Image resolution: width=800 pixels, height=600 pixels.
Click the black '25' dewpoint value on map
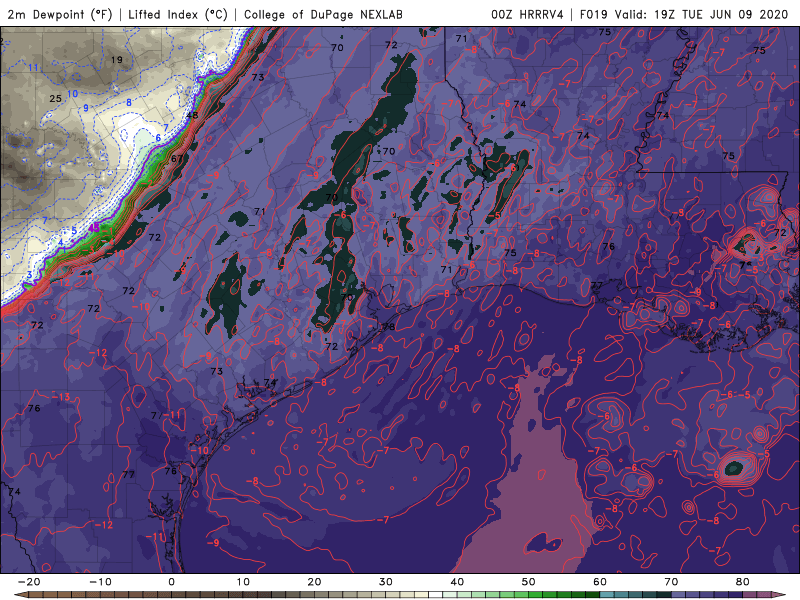click(55, 98)
